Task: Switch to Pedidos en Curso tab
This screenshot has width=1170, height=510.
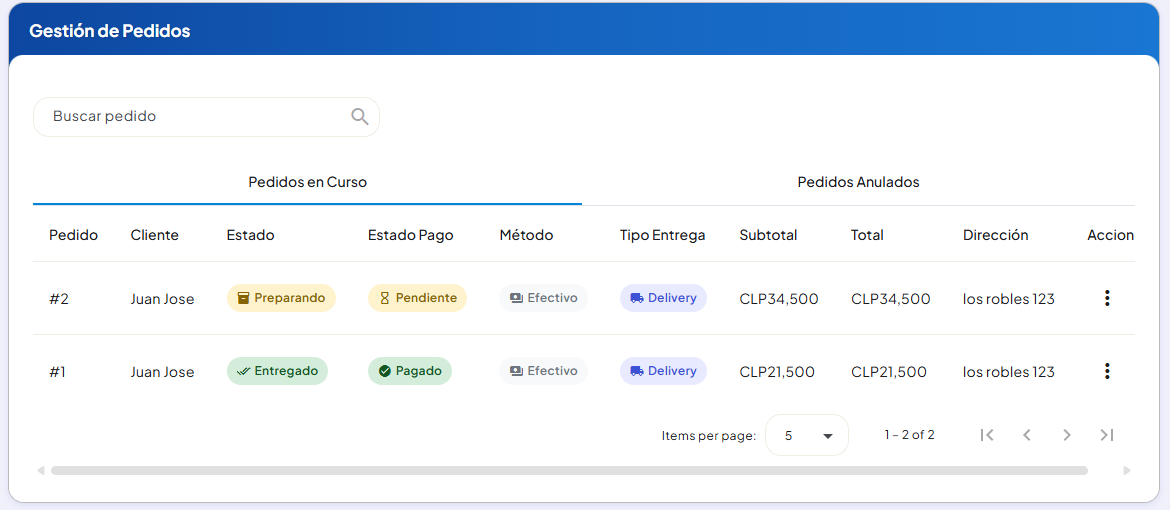Action: pyautogui.click(x=307, y=182)
